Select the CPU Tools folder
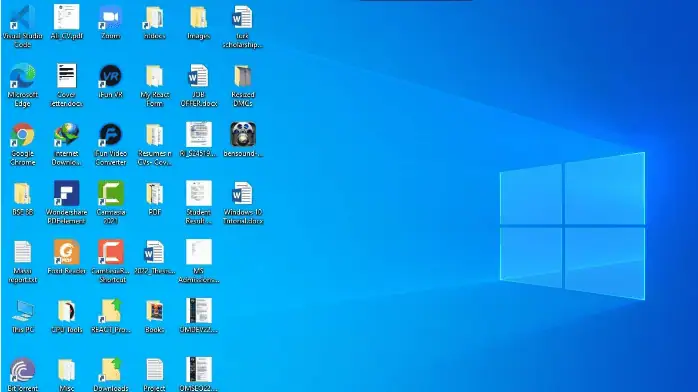This screenshot has height=392, width=698. pos(66,311)
